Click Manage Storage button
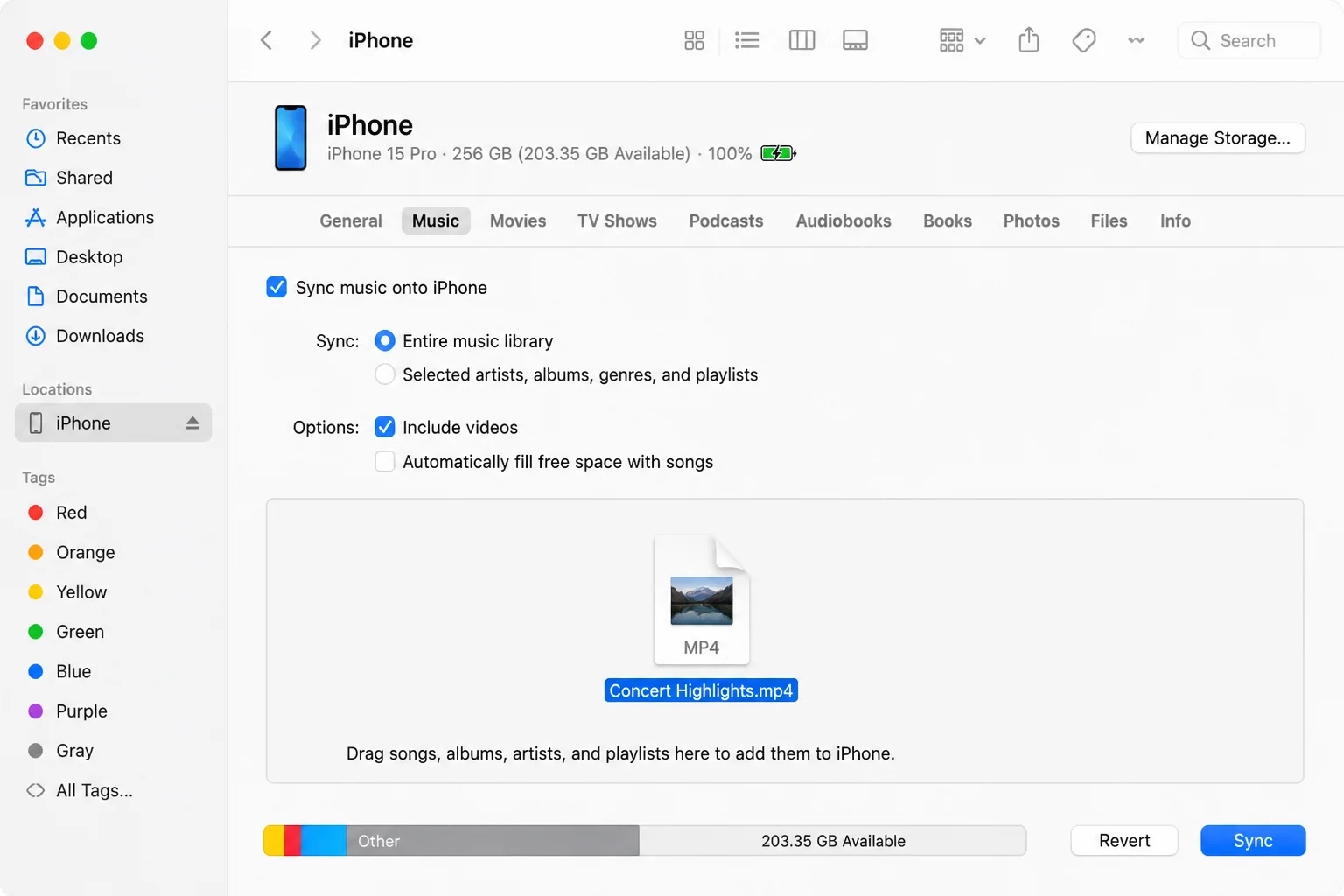This screenshot has height=896, width=1344. click(1217, 138)
